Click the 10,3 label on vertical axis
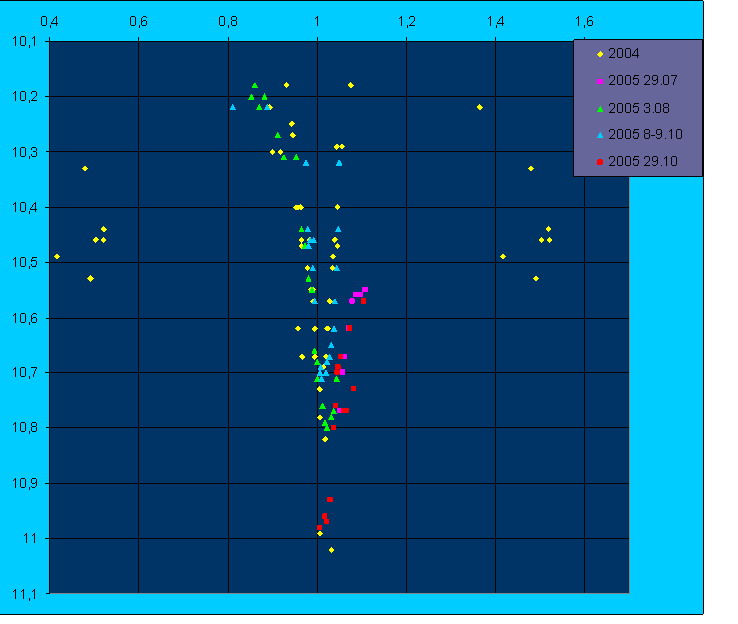The height and width of the screenshot is (624, 738). tap(24, 152)
